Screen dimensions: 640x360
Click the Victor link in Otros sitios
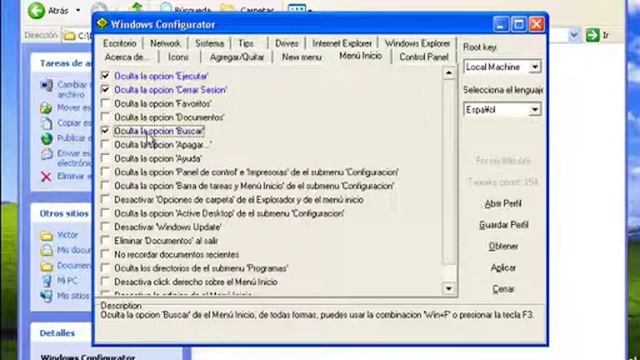(x=67, y=235)
